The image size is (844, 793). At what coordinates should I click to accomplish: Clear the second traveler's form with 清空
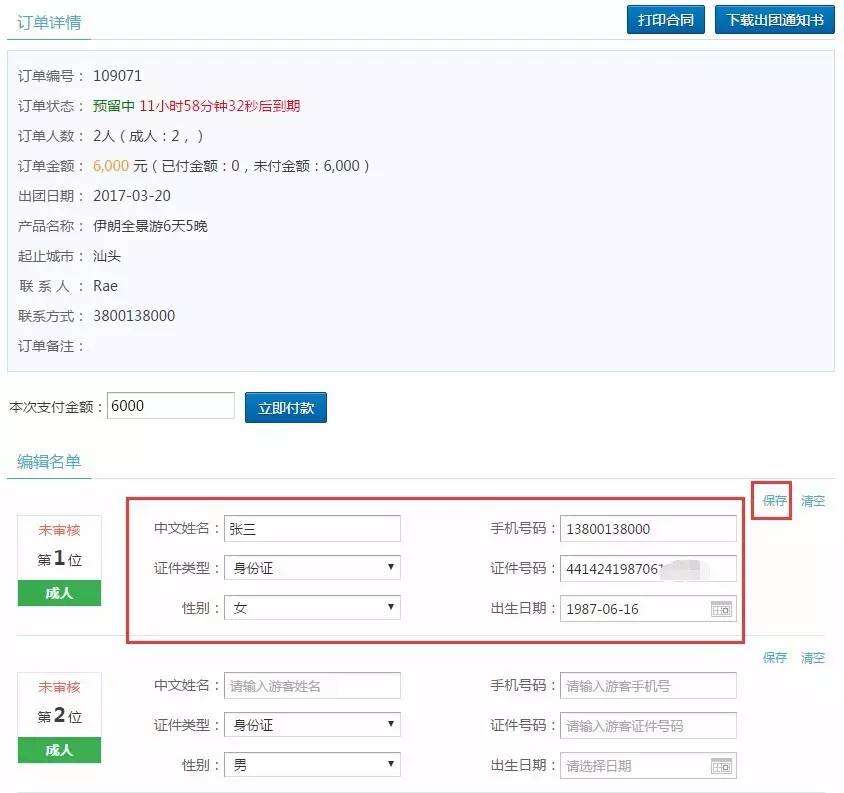(x=812, y=658)
